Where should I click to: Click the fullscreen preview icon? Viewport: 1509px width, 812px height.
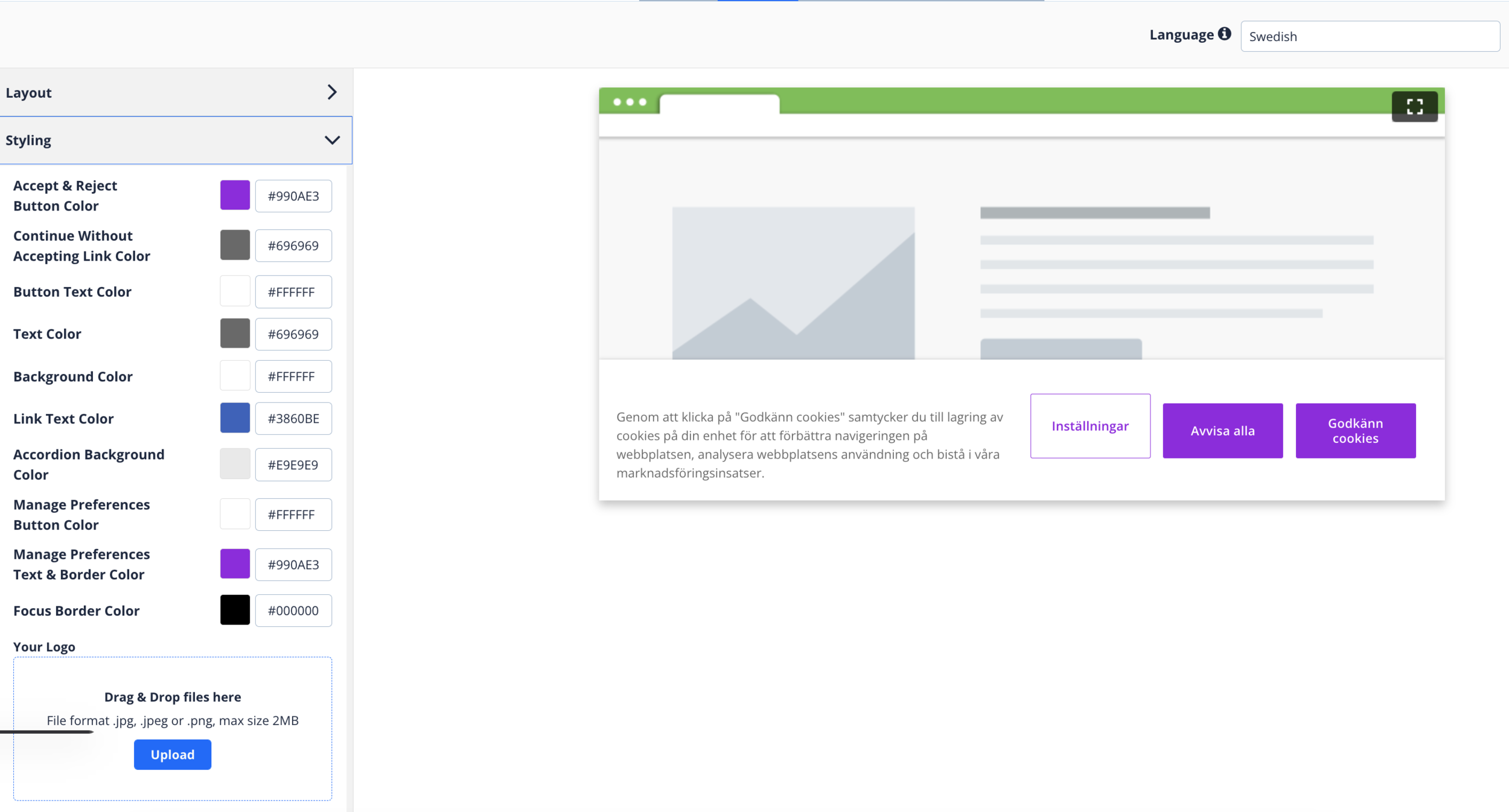point(1414,107)
